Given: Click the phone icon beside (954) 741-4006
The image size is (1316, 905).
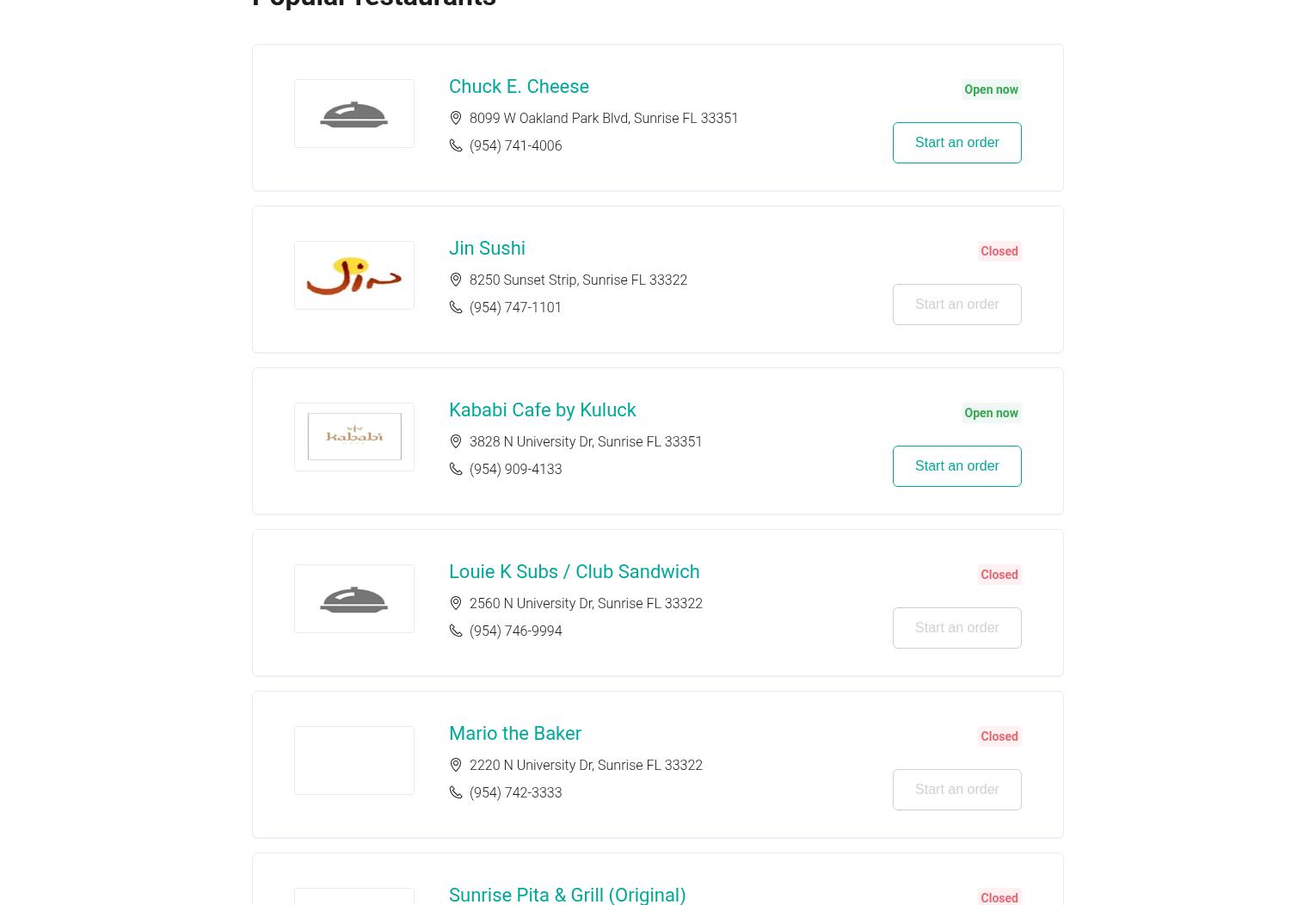Looking at the screenshot, I should pos(456,145).
